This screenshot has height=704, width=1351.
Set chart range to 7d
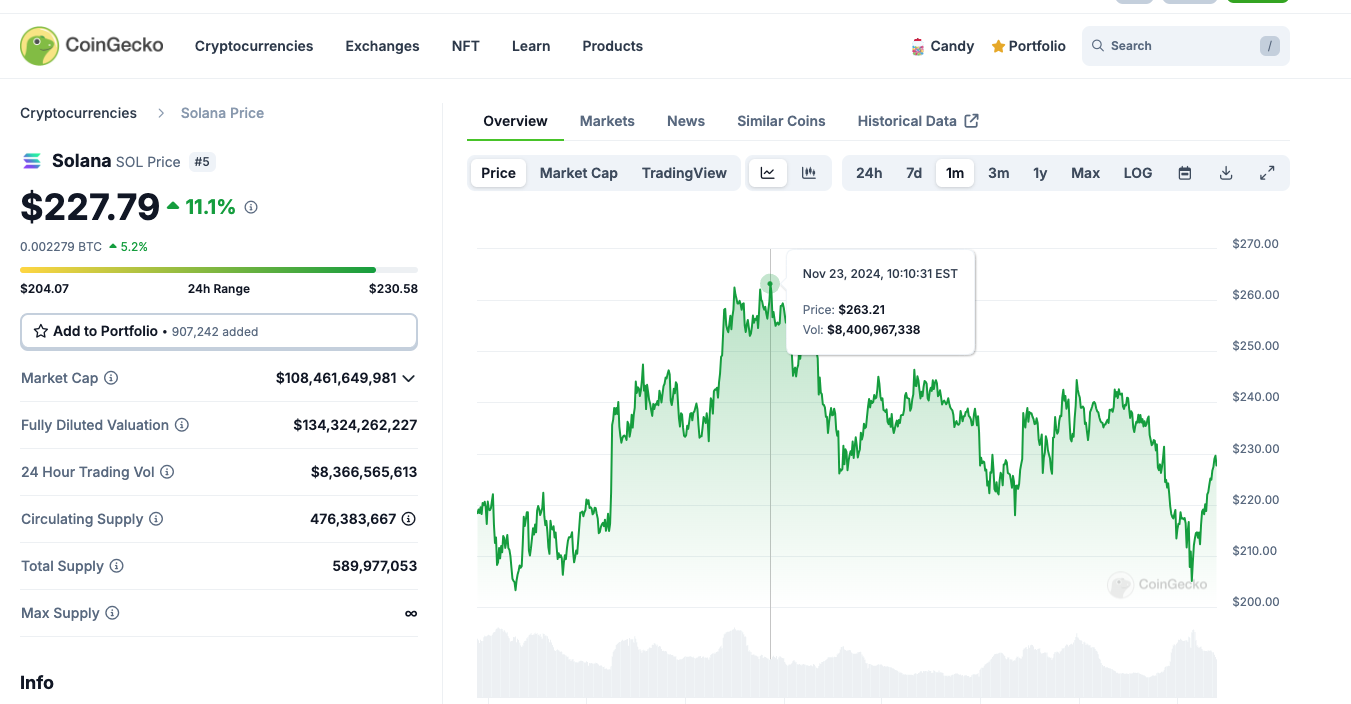914,173
